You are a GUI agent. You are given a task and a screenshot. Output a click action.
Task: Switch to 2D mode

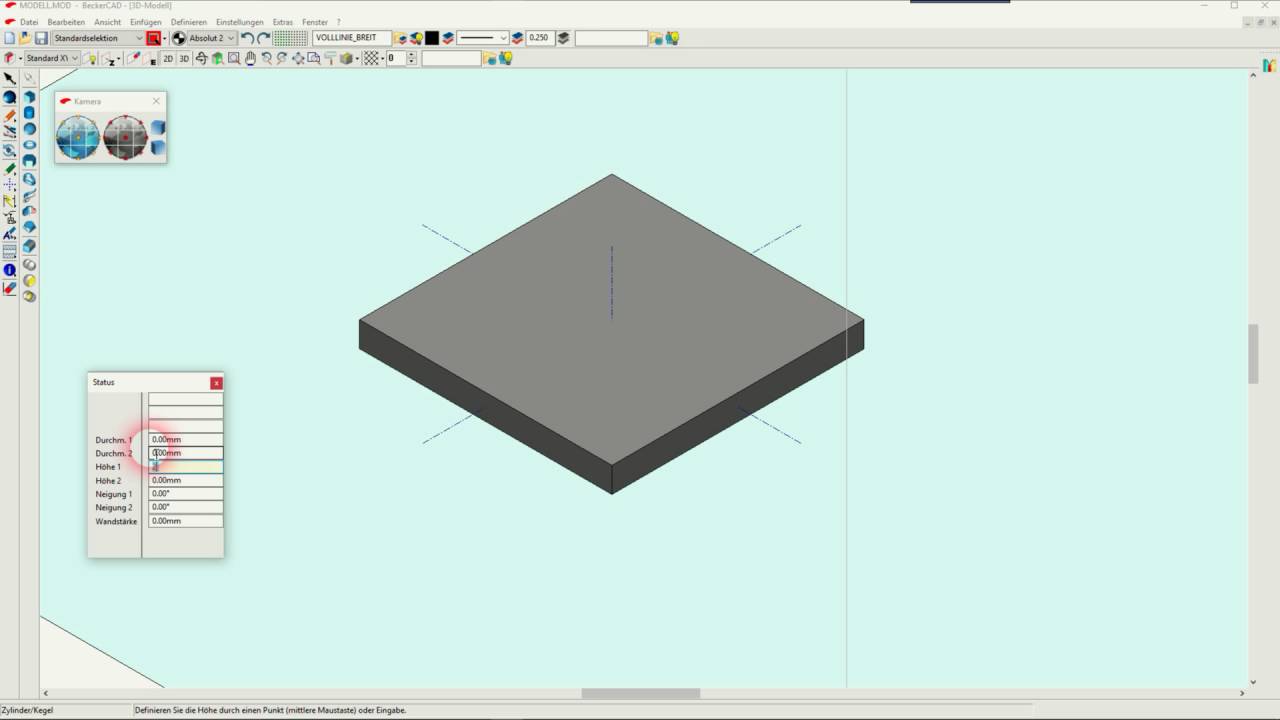(x=168, y=58)
